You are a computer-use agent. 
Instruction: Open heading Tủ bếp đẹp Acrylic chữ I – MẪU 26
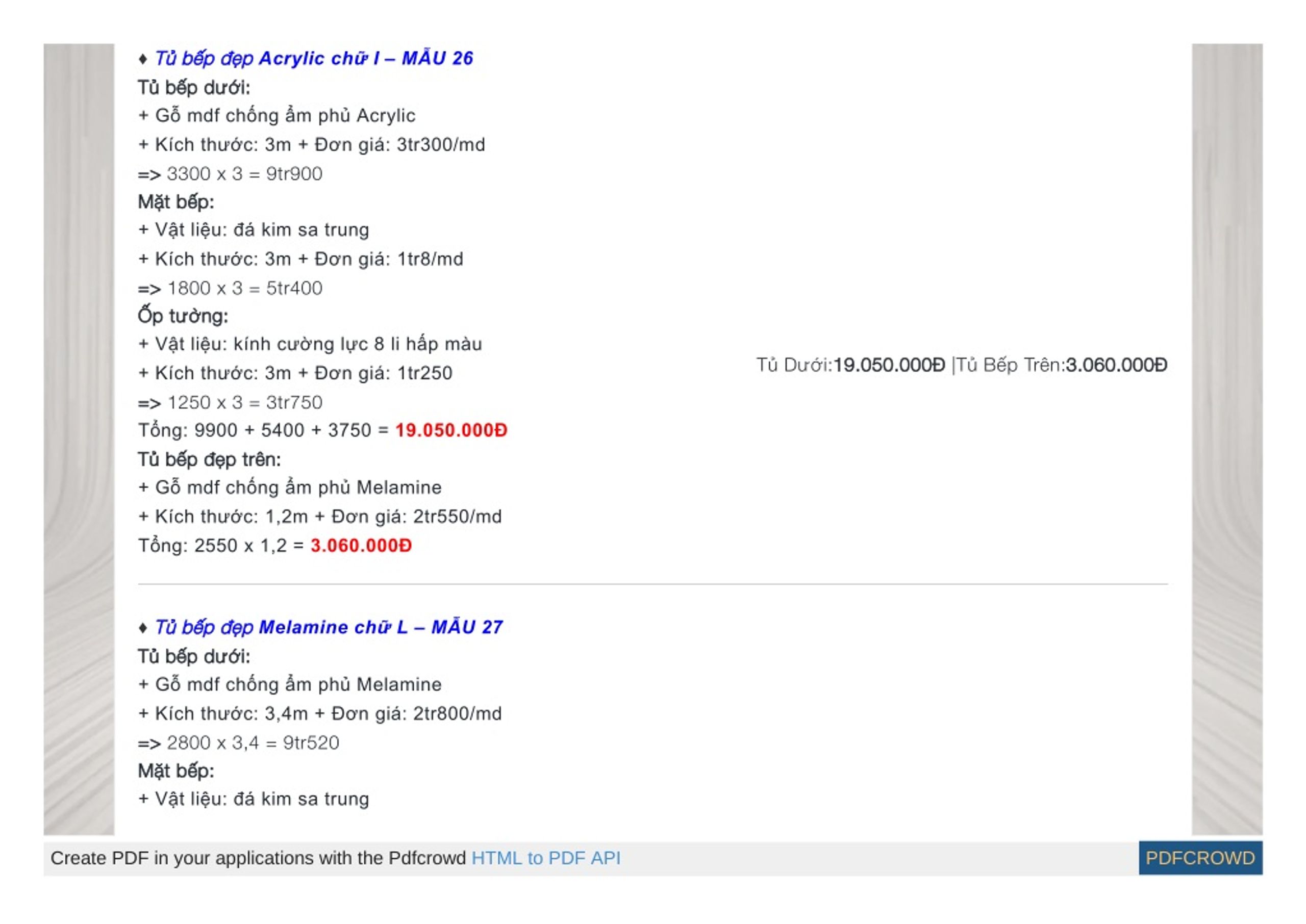click(314, 58)
